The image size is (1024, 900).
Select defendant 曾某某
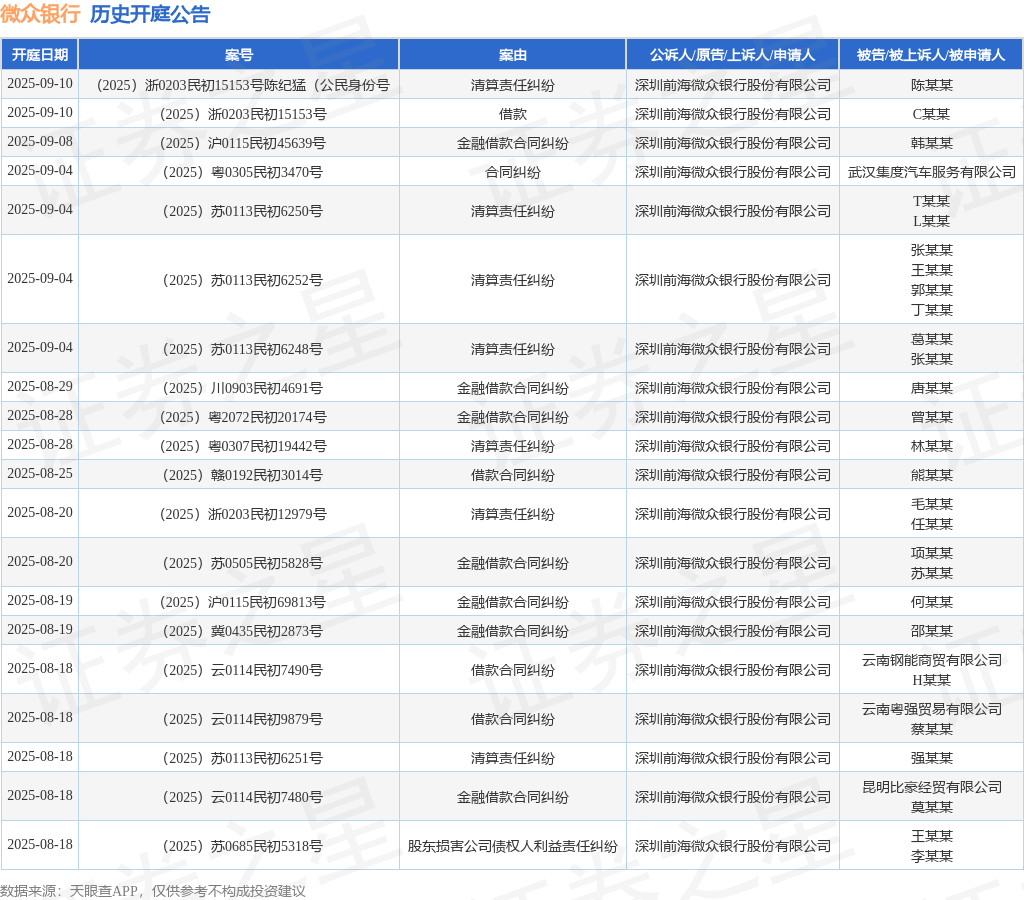[932, 417]
